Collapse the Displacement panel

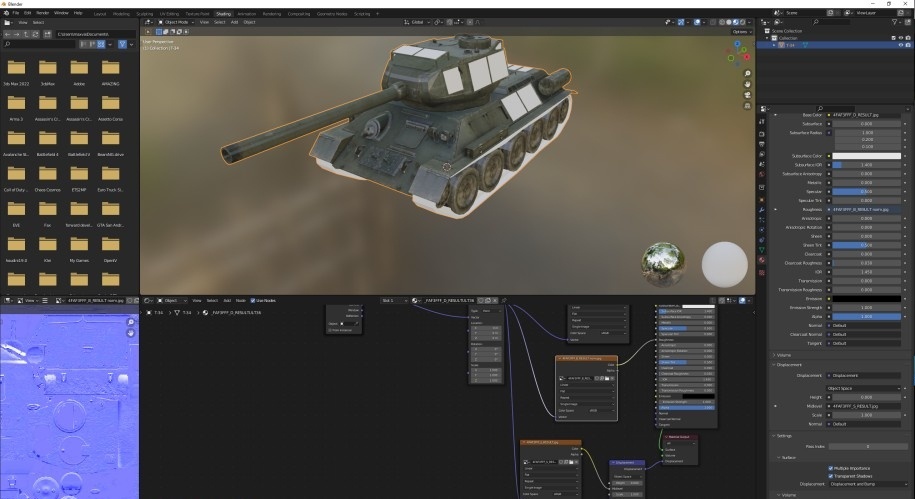tap(788, 365)
